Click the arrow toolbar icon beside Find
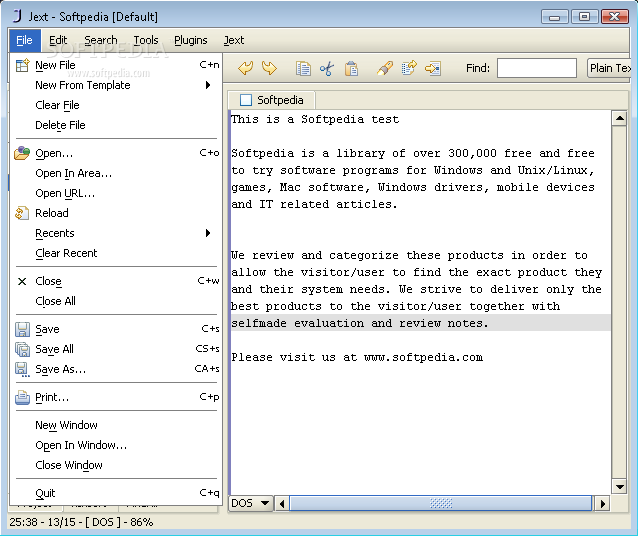The height and width of the screenshot is (536, 638). [433, 68]
